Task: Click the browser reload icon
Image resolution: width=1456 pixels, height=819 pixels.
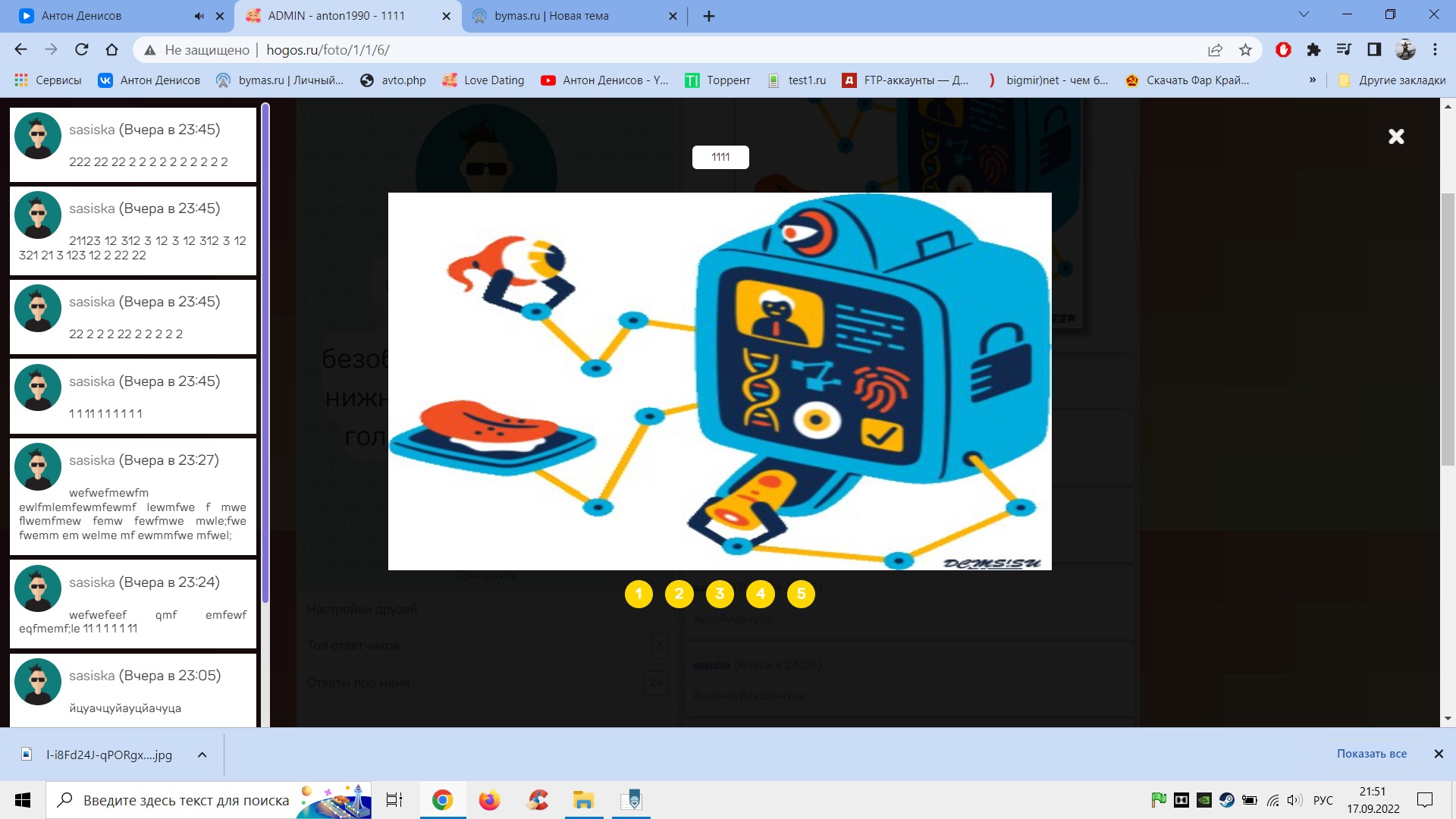Action: [x=81, y=50]
